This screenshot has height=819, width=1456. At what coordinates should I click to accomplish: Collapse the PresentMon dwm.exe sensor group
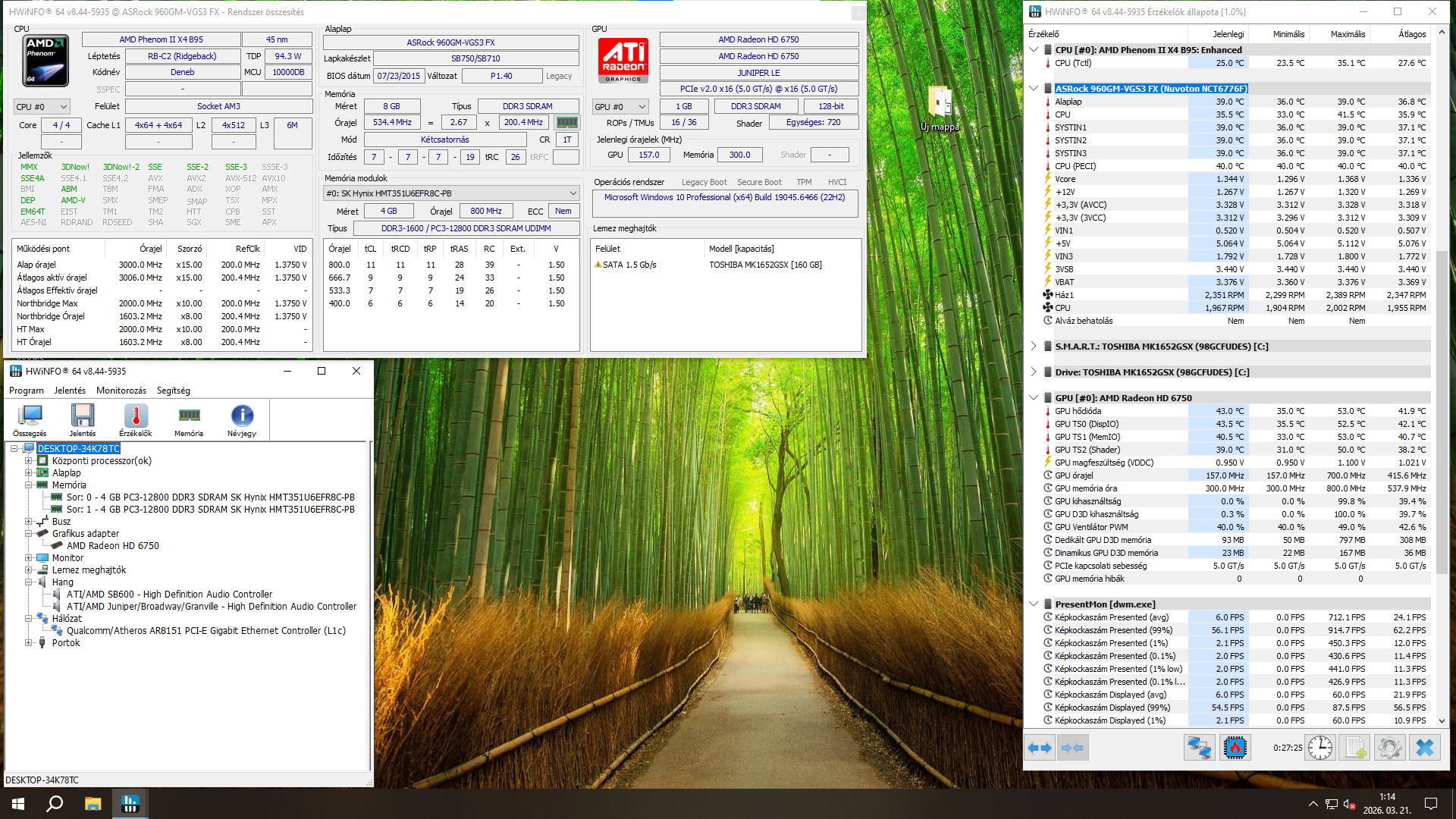click(x=1034, y=604)
